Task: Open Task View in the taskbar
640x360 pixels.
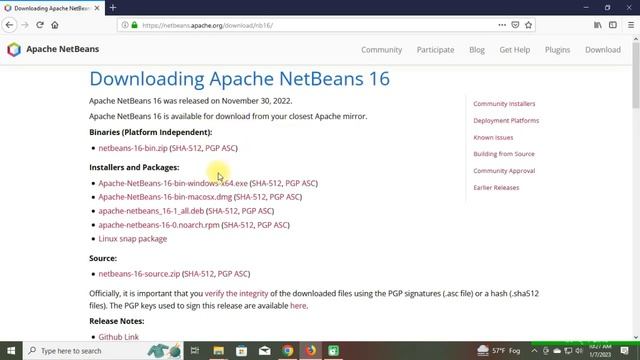Action: tap(195, 351)
